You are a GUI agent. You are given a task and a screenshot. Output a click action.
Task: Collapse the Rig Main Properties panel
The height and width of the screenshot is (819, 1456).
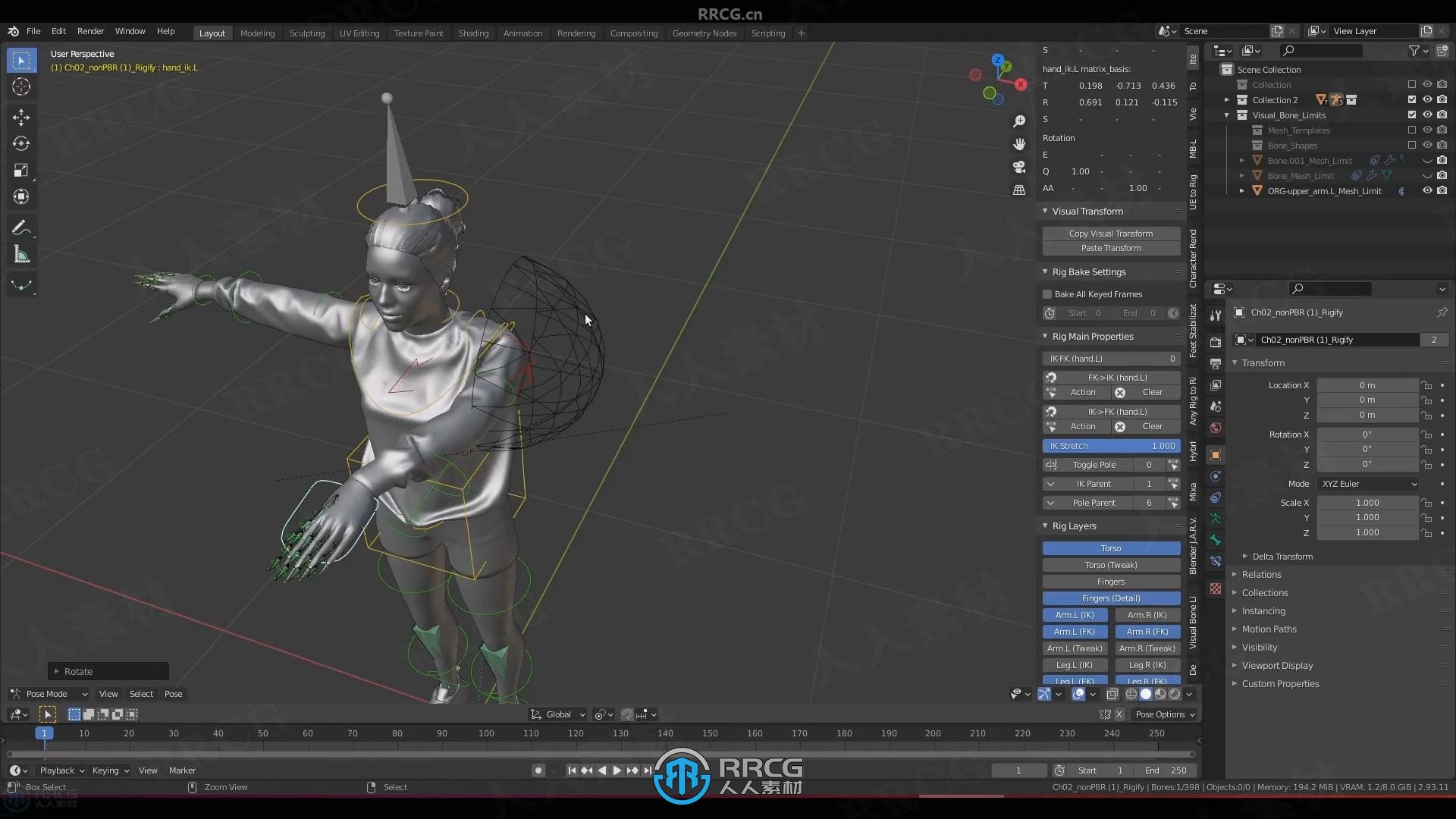click(1045, 337)
